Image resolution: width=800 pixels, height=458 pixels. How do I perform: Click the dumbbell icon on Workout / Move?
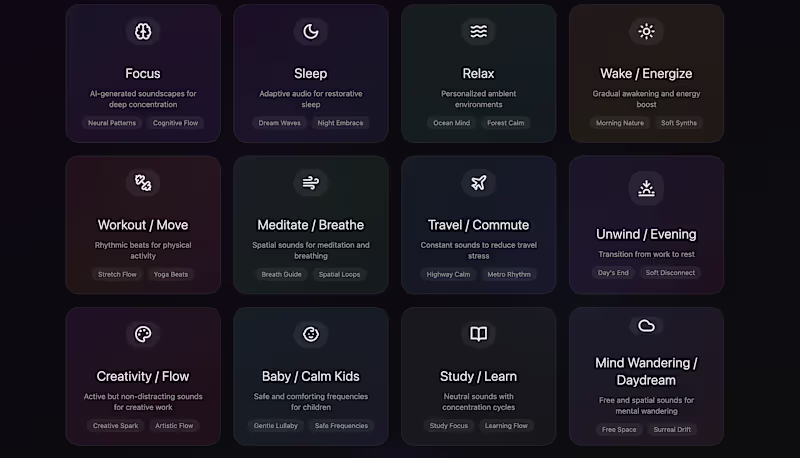[x=143, y=183]
